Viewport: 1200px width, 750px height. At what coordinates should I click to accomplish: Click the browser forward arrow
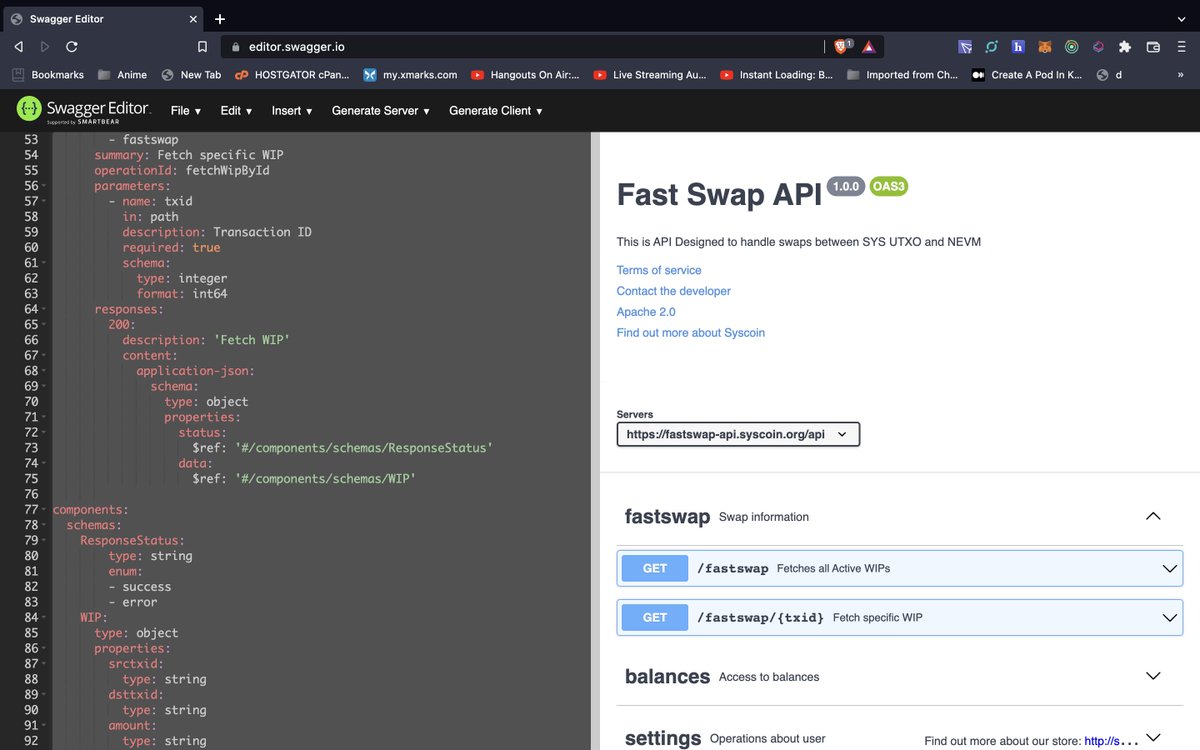45,46
